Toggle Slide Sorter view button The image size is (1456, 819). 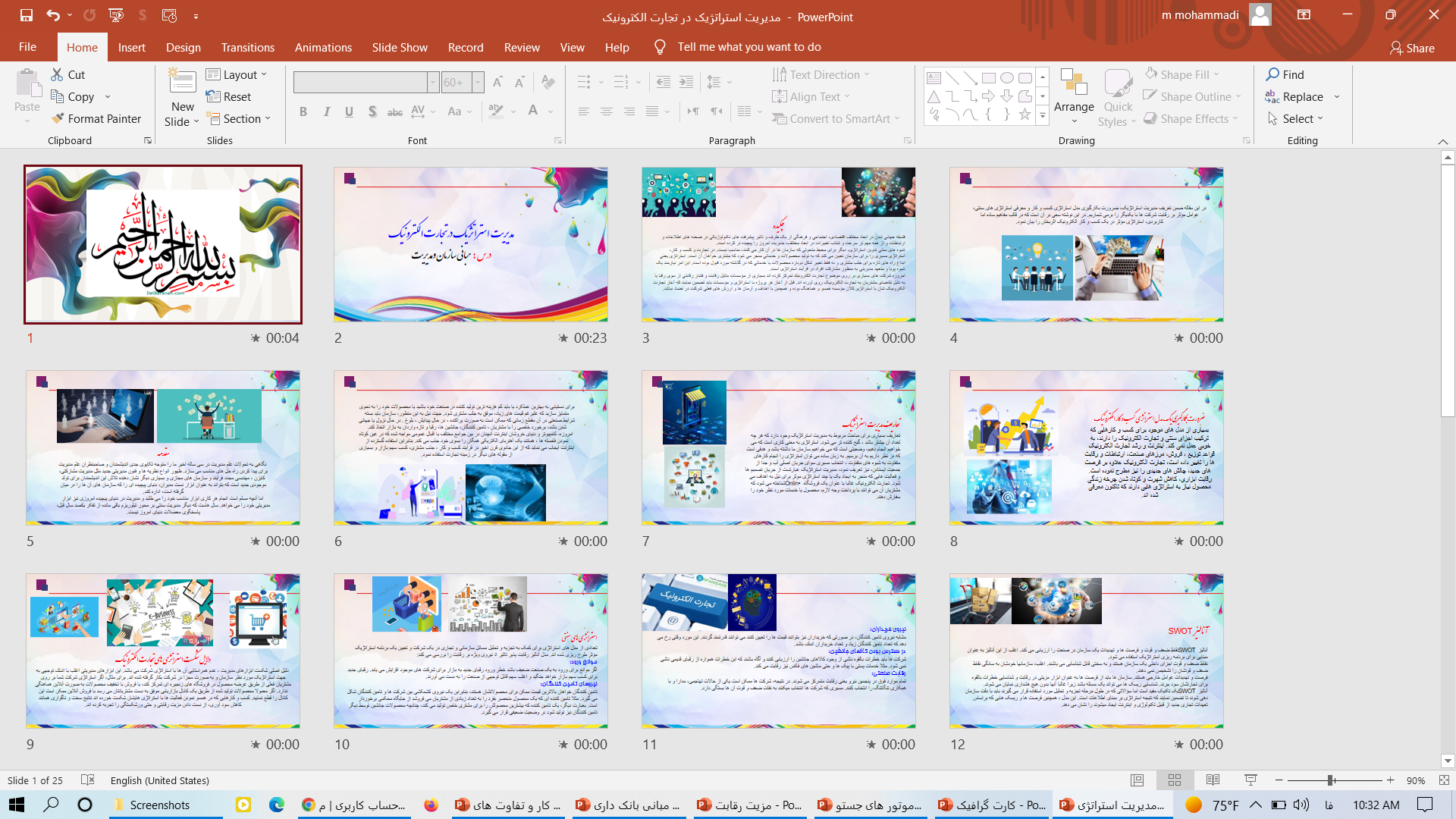[1175, 780]
